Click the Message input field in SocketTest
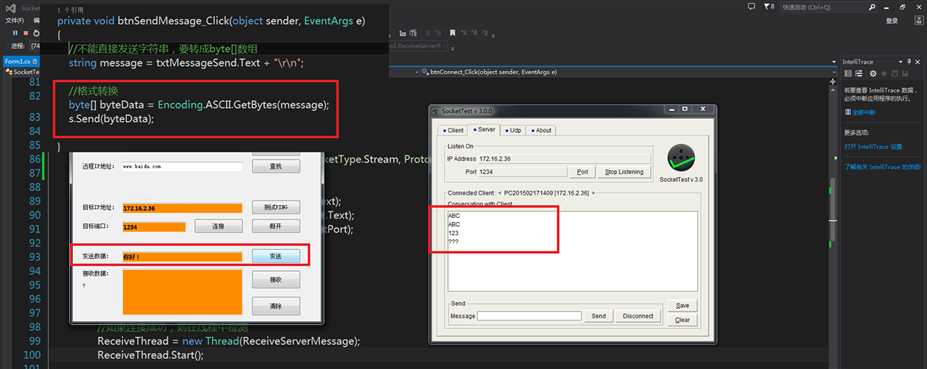Screen dimensions: 927x369 tap(529, 316)
